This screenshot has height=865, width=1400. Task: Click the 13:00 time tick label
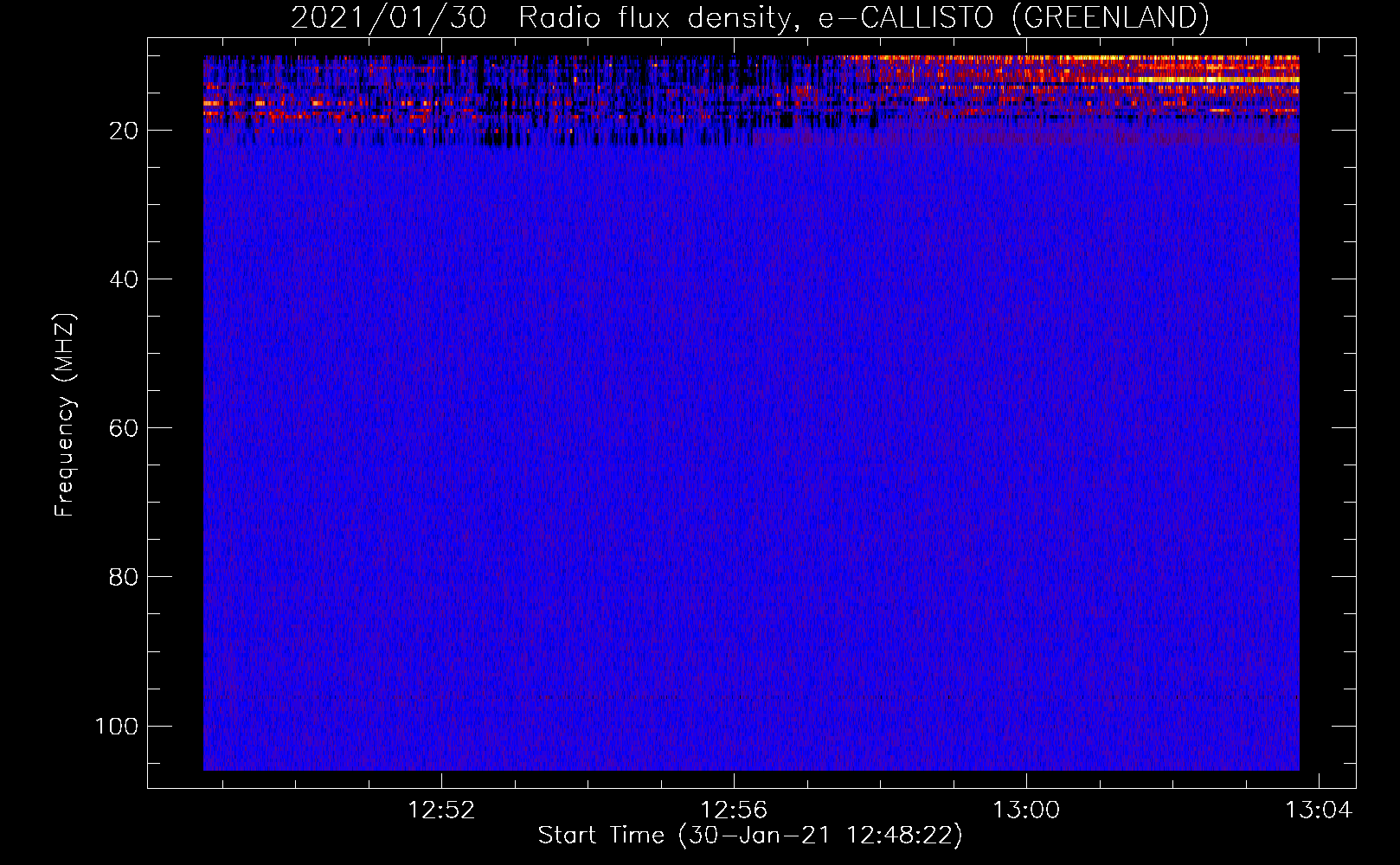(x=1026, y=811)
